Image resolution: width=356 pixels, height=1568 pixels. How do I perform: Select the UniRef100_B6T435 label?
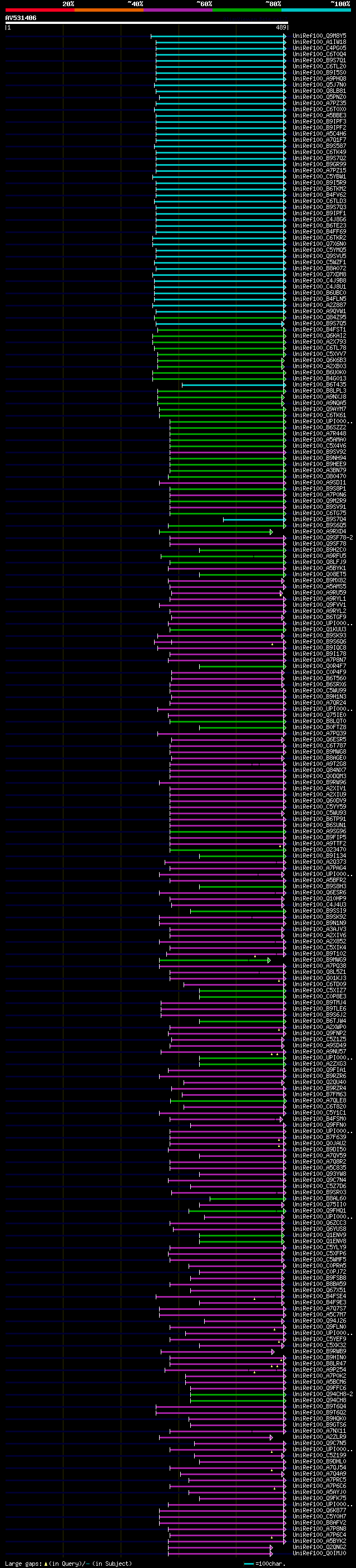click(319, 385)
